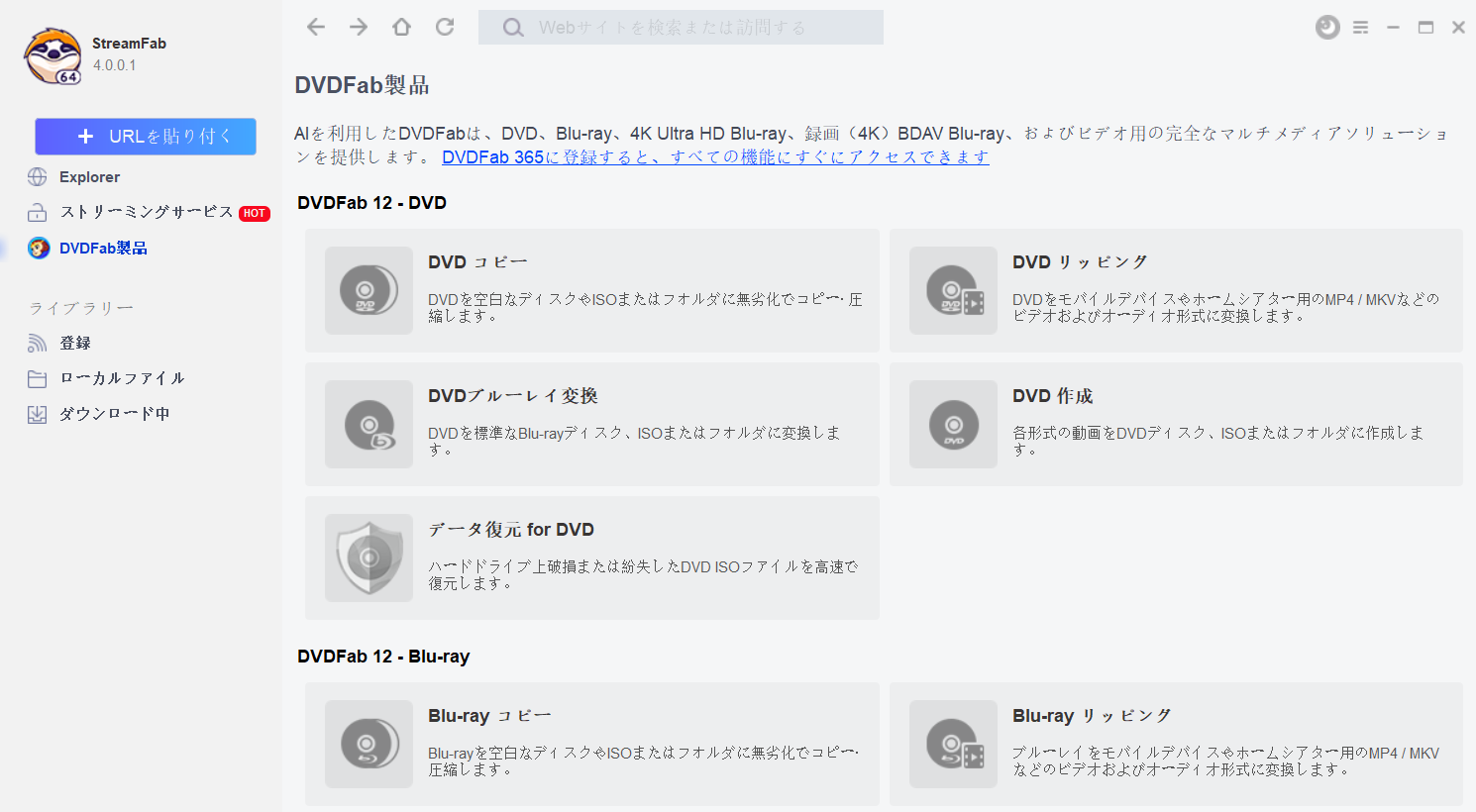Click the Blu-ray コピー disc icon
The width and height of the screenshot is (1476, 812).
369,744
